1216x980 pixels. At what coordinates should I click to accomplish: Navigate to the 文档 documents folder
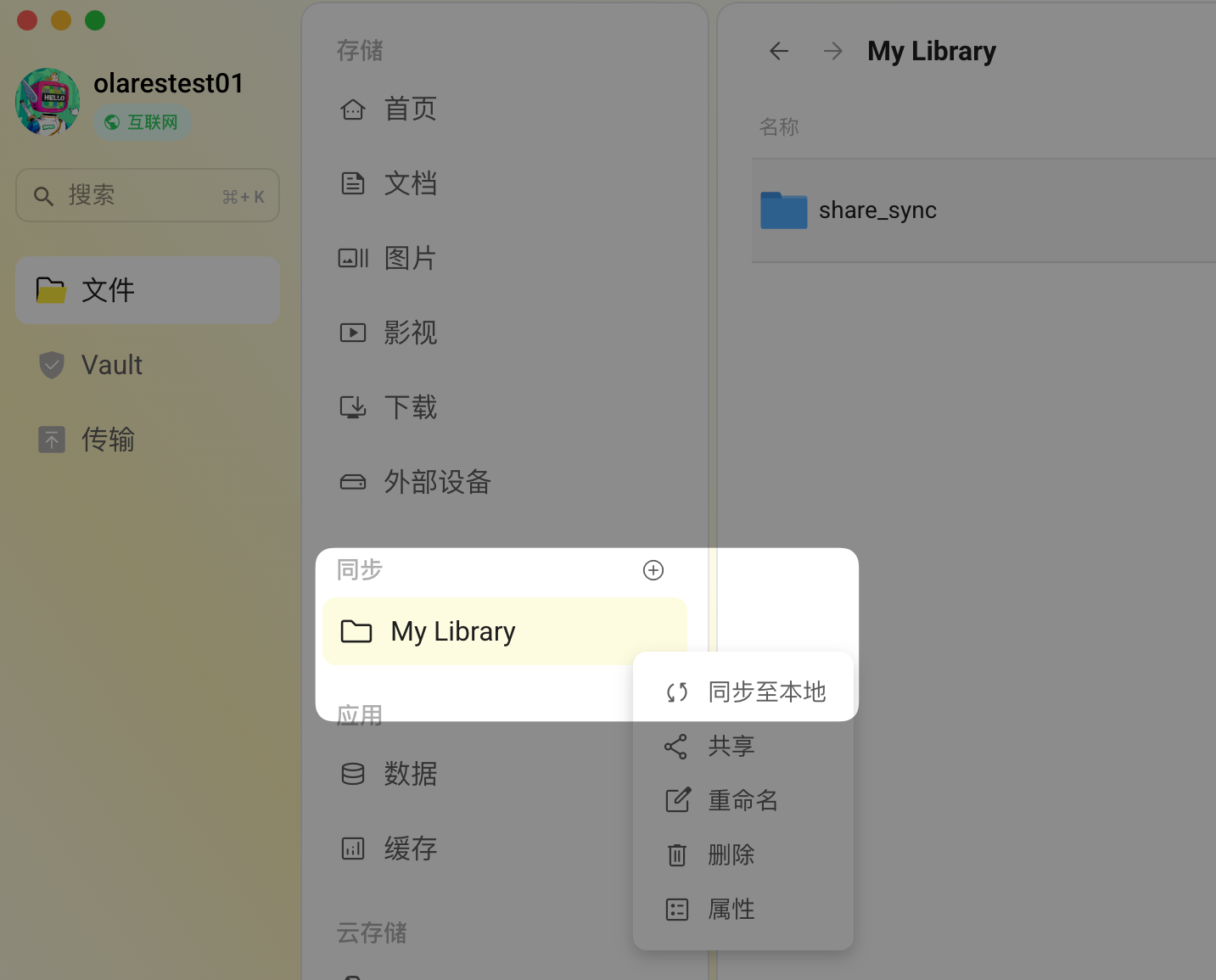point(410,184)
